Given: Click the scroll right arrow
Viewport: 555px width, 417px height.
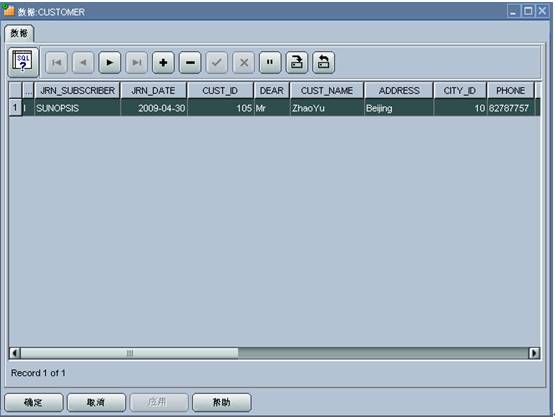Looking at the screenshot, I should point(534,353).
